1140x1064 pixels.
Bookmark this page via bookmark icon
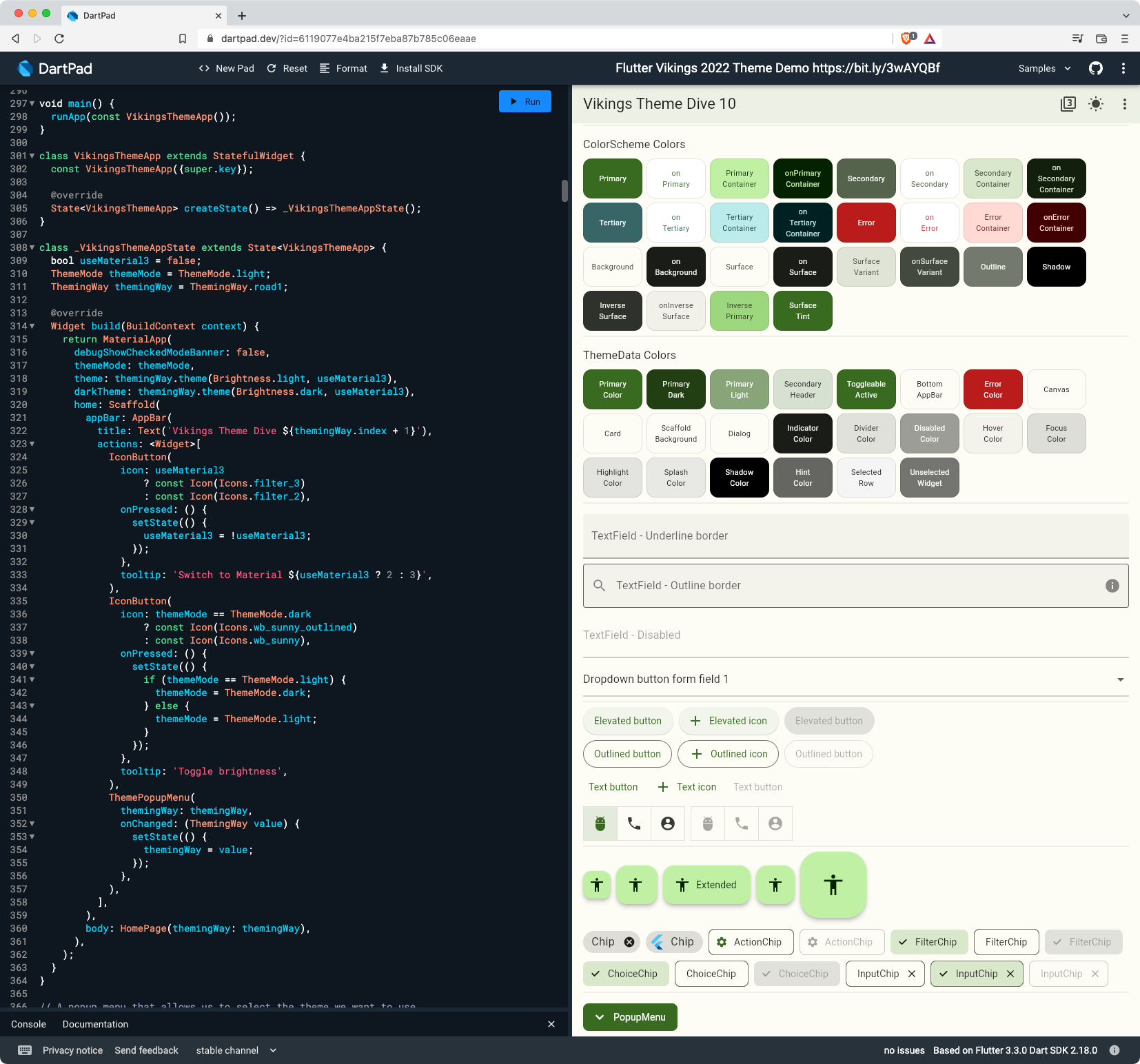pyautogui.click(x=183, y=39)
